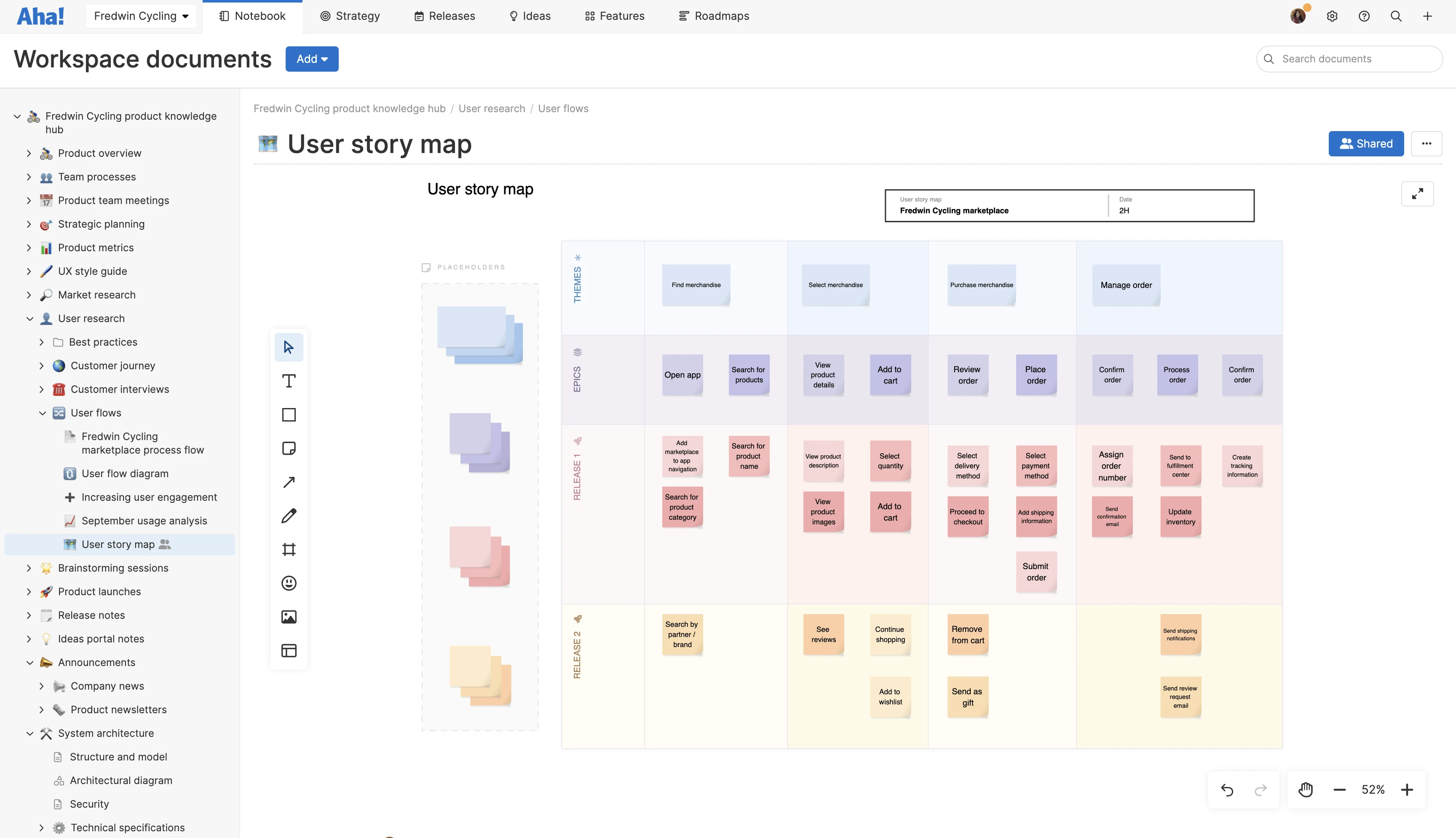This screenshot has height=838, width=1456.
Task: Click User research breadcrumb link
Action: click(x=492, y=108)
